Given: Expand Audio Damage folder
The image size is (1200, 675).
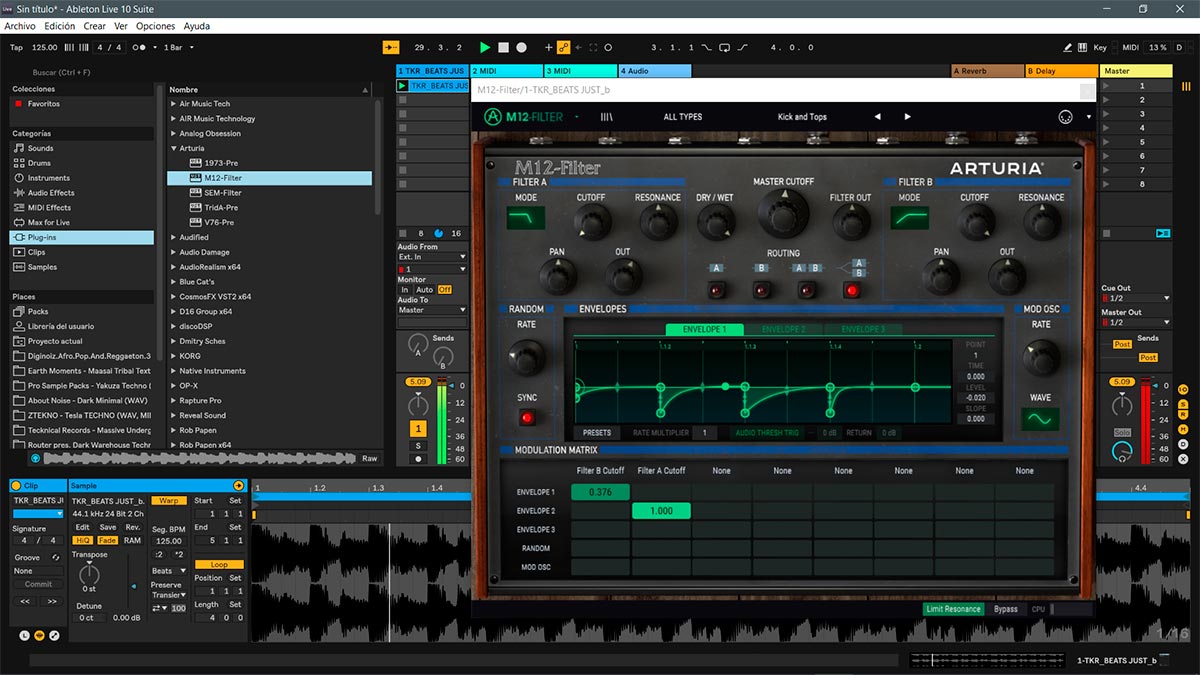Looking at the screenshot, I should point(174,252).
